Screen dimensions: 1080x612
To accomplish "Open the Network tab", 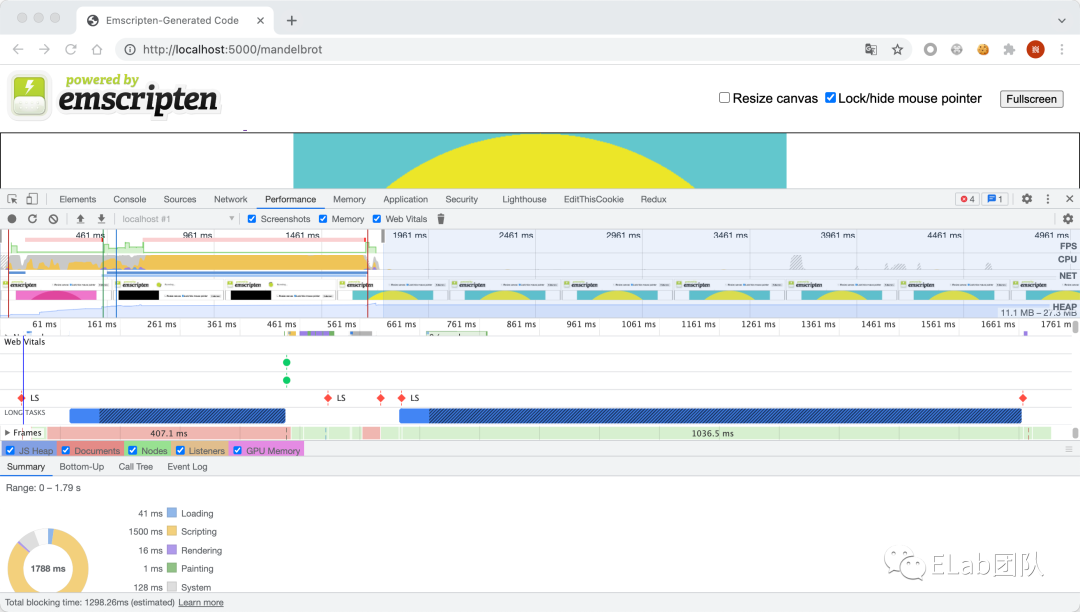I will coord(231,199).
